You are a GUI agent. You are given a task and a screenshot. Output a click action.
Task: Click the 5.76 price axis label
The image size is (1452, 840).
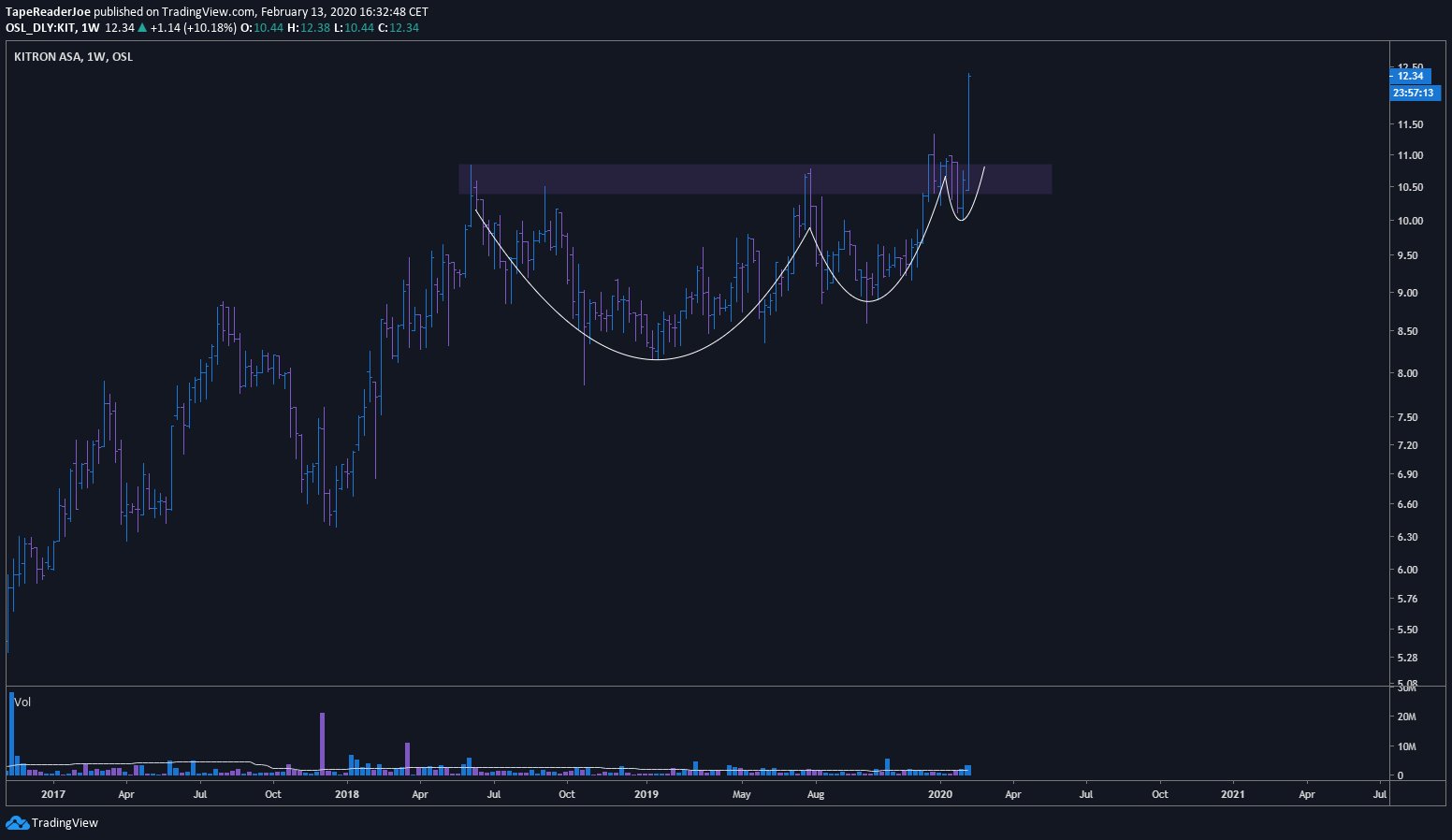(1407, 599)
